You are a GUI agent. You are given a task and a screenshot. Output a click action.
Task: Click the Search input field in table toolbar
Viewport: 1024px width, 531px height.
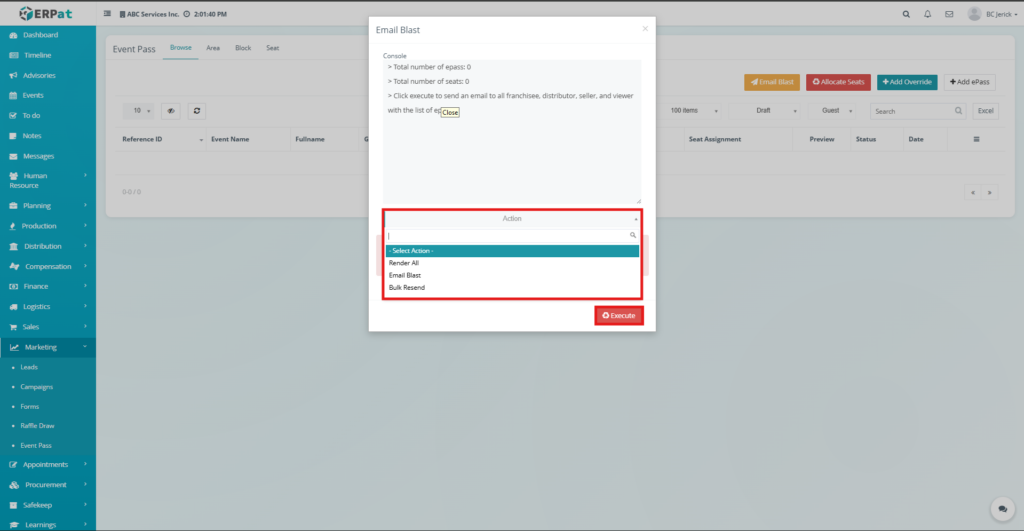pyautogui.click(x=912, y=111)
